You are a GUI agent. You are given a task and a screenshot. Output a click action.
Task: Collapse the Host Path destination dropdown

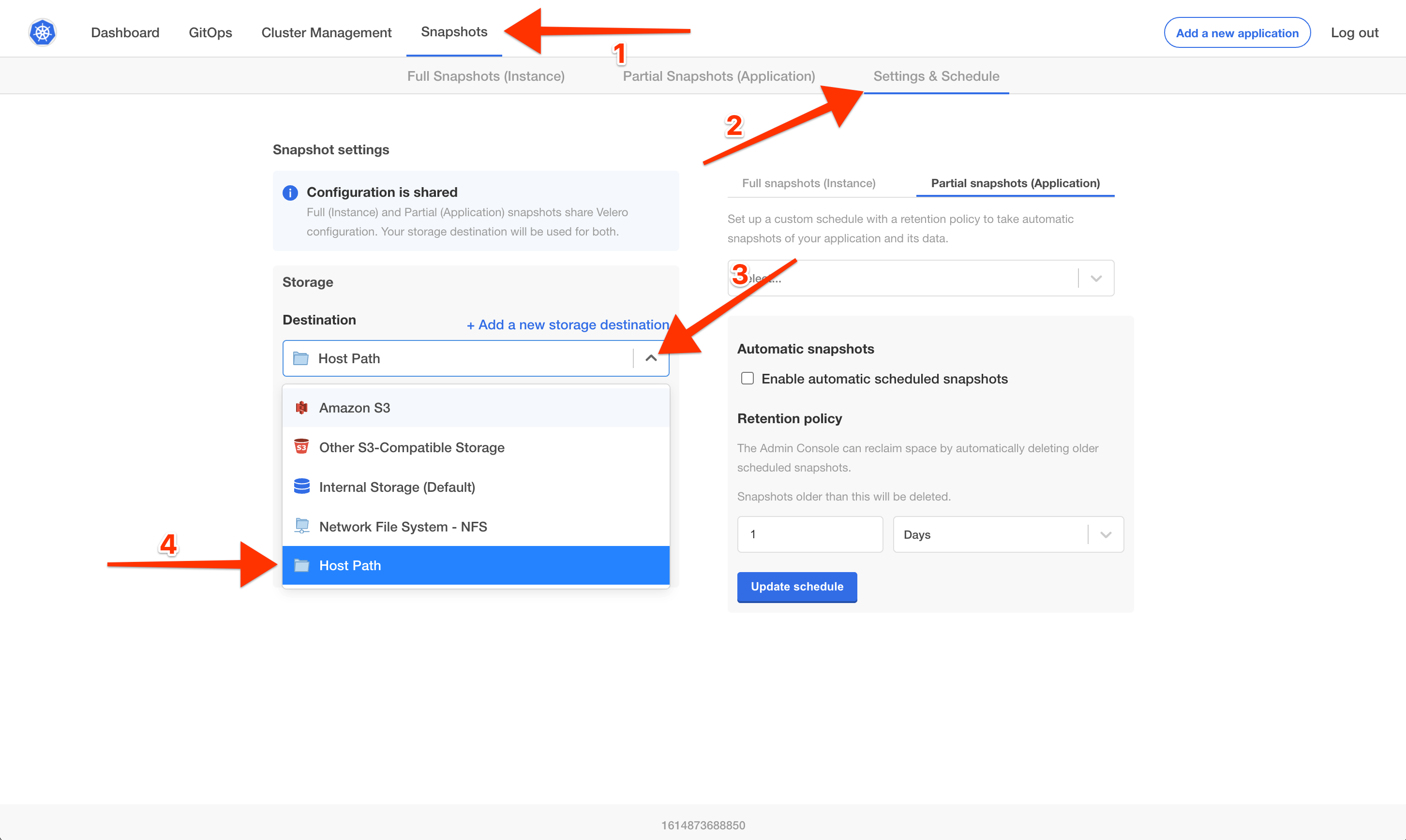coord(651,358)
